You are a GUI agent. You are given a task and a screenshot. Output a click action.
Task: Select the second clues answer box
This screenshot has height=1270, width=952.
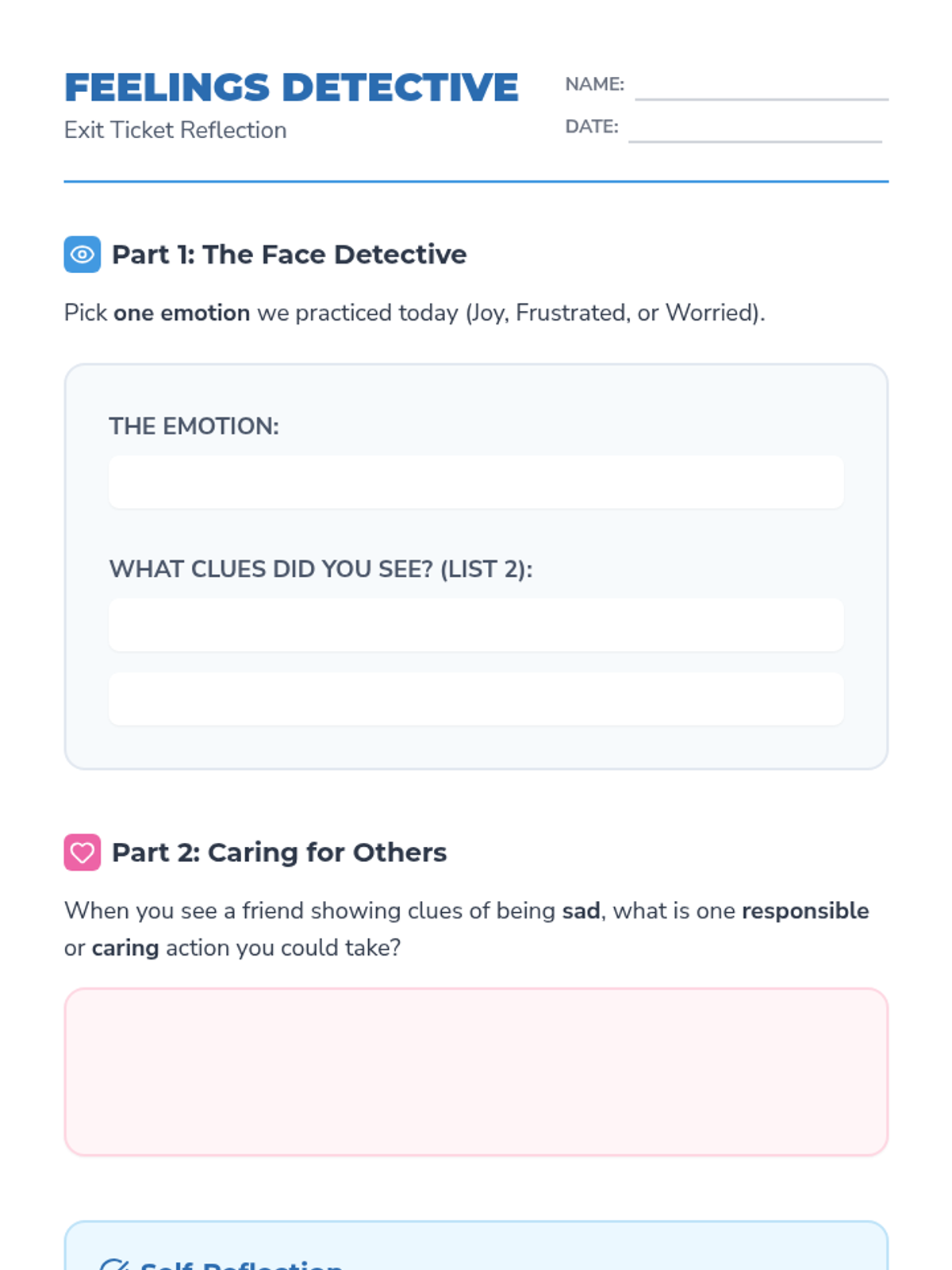tap(476, 698)
